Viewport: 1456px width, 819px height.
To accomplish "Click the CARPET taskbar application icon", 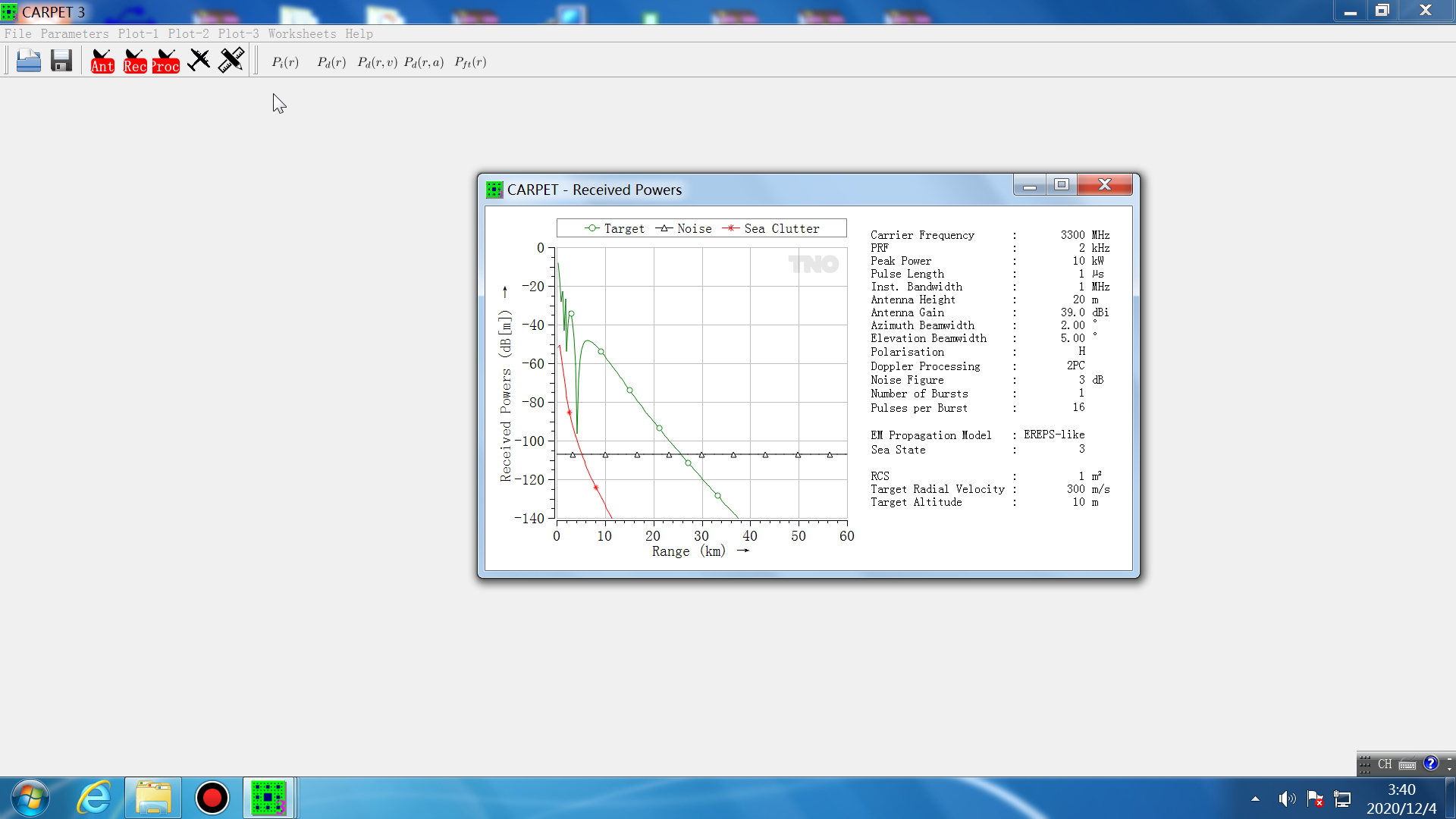I will click(268, 798).
